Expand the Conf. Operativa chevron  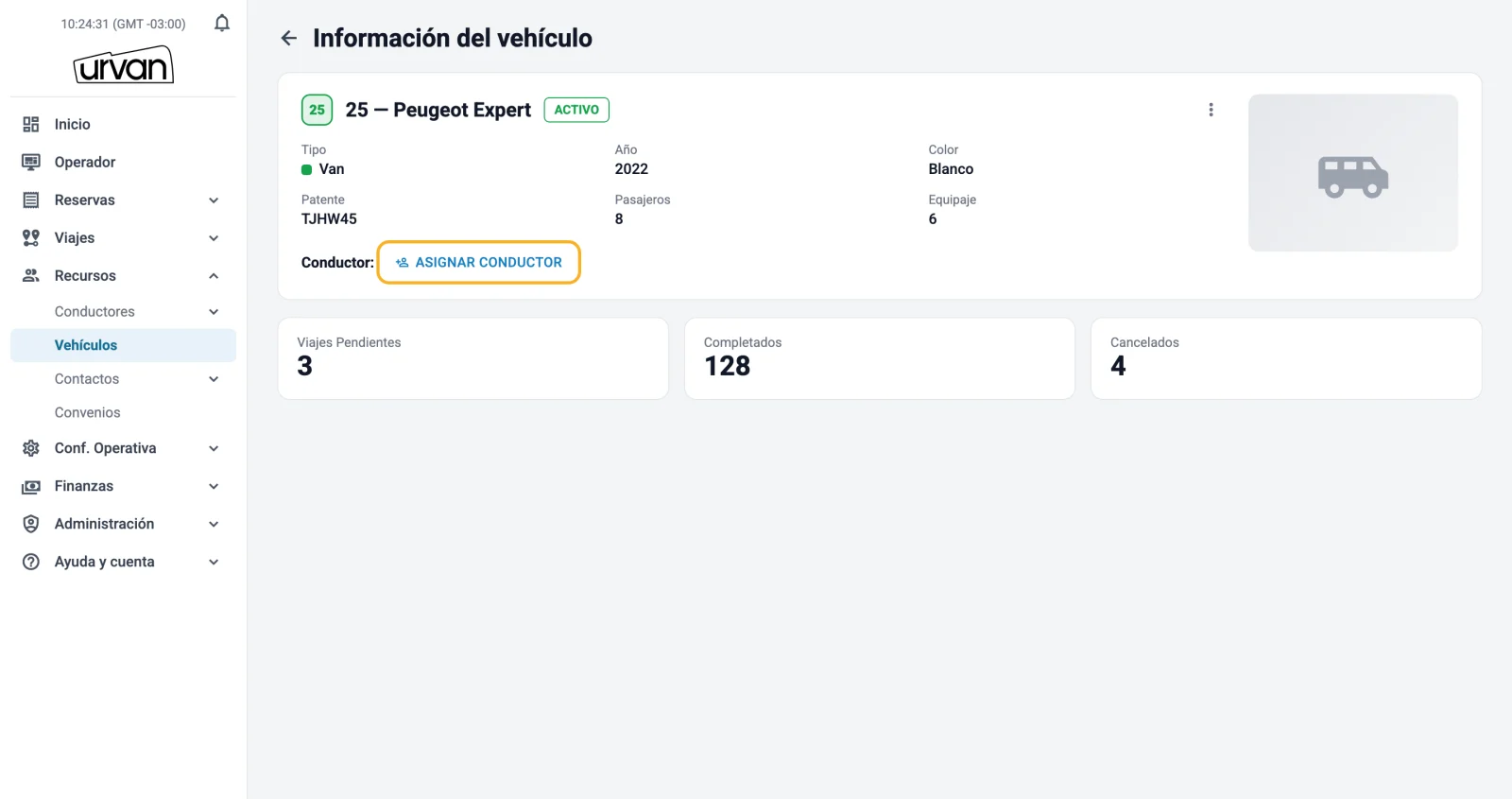214,448
